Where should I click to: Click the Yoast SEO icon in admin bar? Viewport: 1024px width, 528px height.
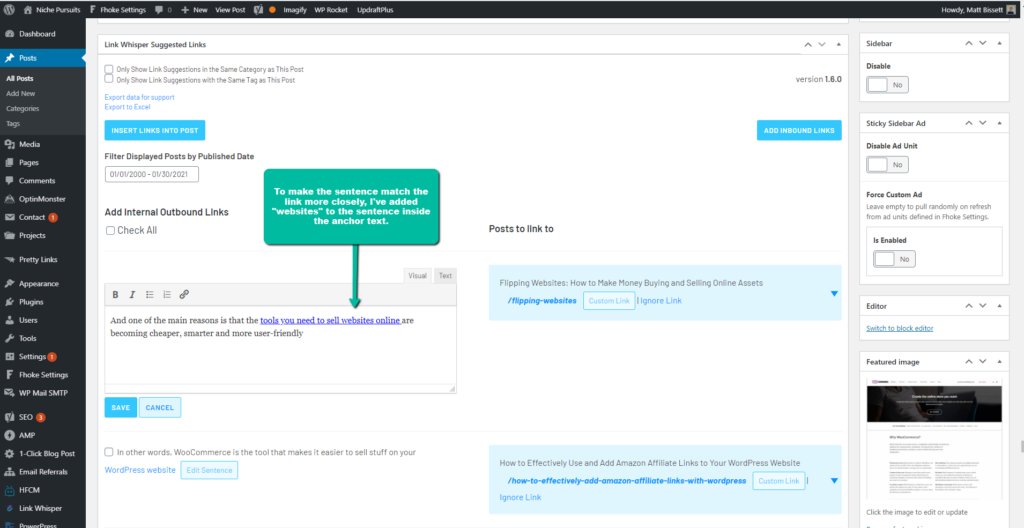(x=259, y=10)
